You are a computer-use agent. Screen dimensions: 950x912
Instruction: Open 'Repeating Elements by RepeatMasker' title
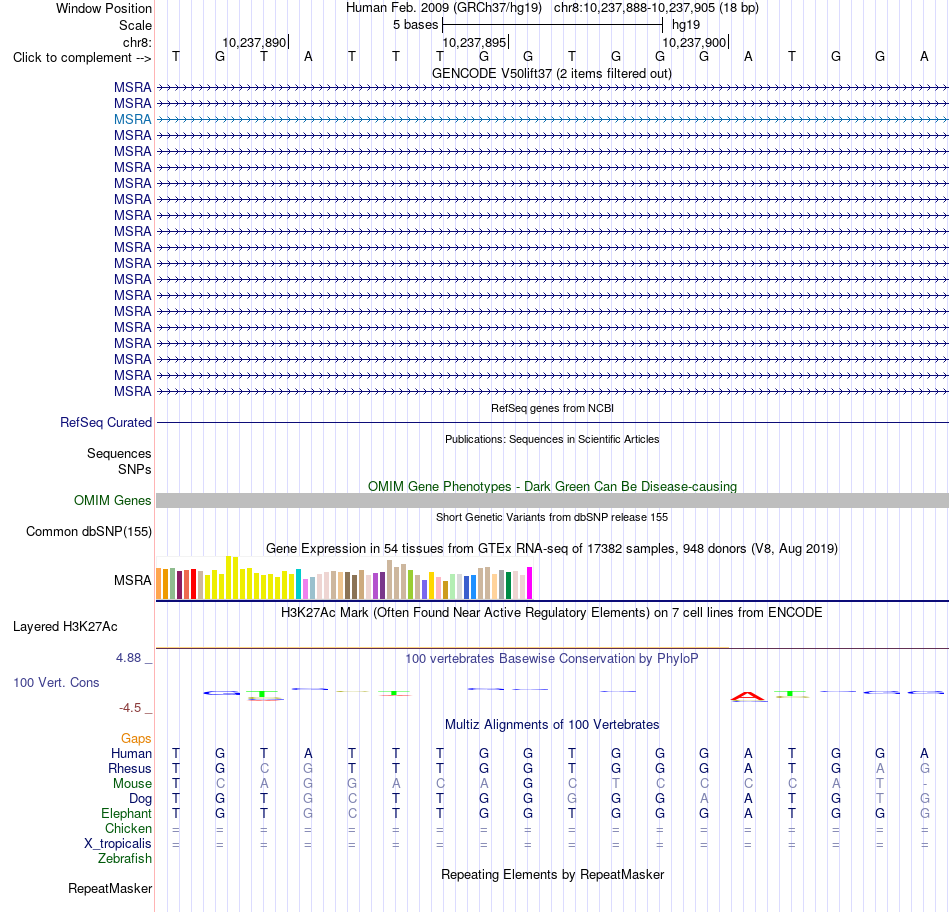pos(553,874)
